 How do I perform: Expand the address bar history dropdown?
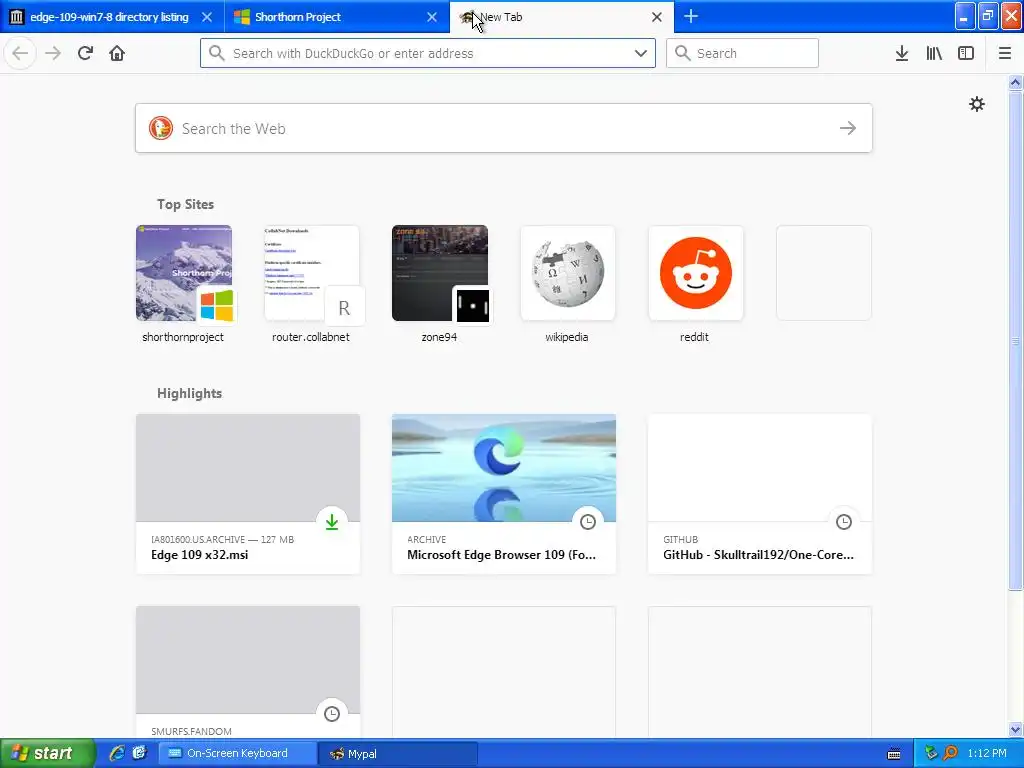pyautogui.click(x=641, y=53)
